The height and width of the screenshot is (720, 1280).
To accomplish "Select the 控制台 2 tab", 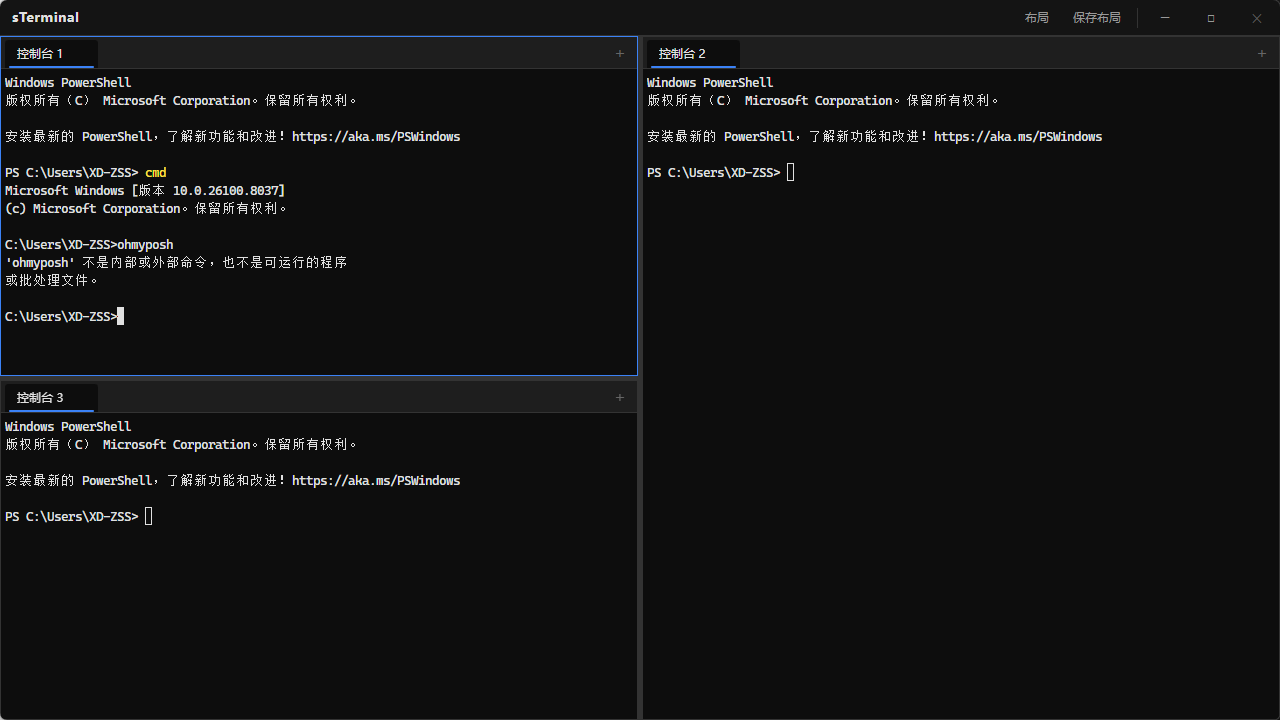I will 693,54.
